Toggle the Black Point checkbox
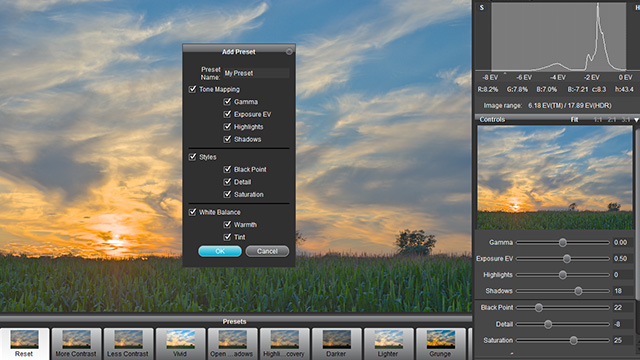The image size is (640, 360). click(x=227, y=169)
